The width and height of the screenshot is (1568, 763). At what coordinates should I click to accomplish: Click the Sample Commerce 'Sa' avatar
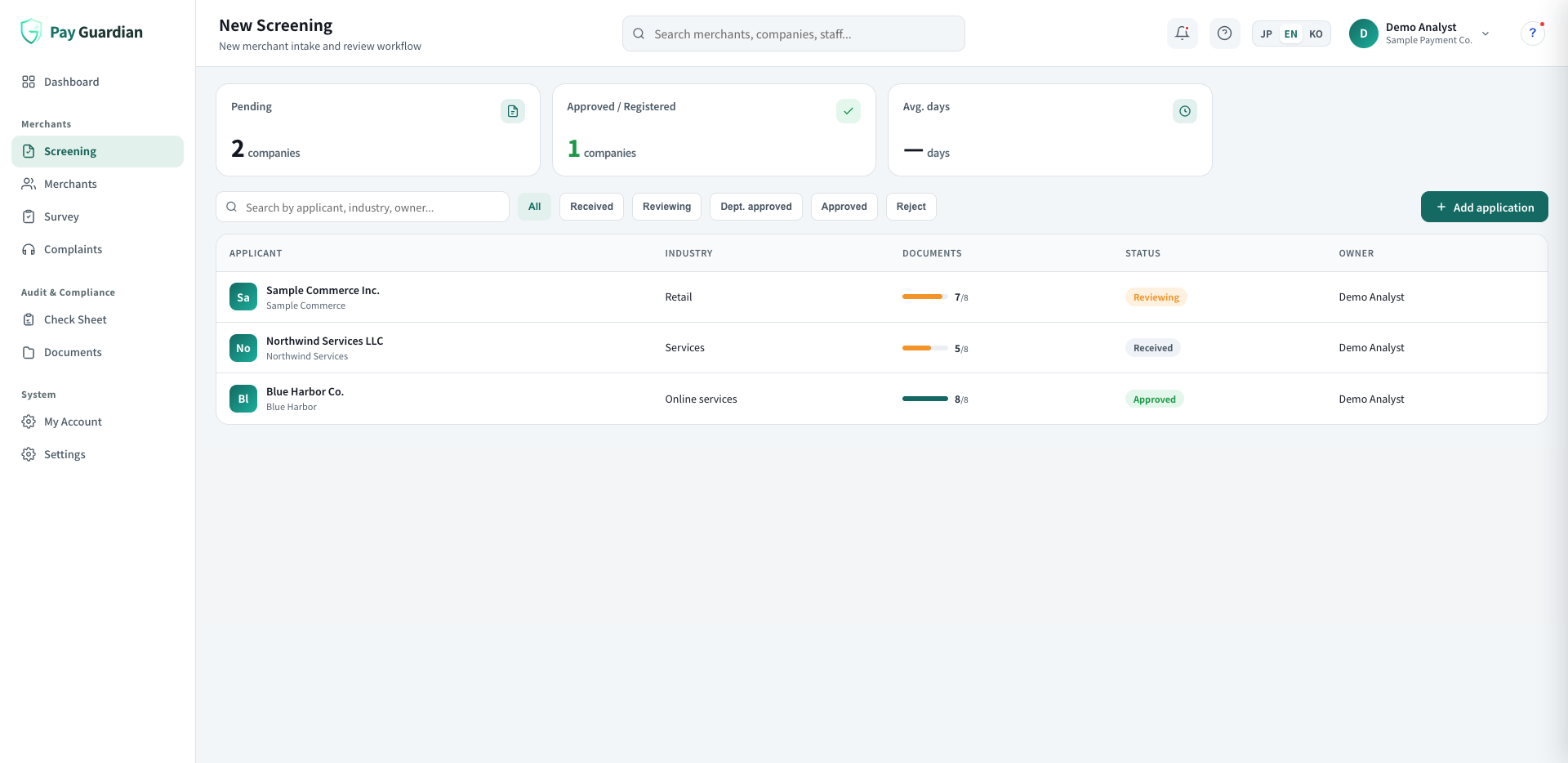pyautogui.click(x=243, y=297)
